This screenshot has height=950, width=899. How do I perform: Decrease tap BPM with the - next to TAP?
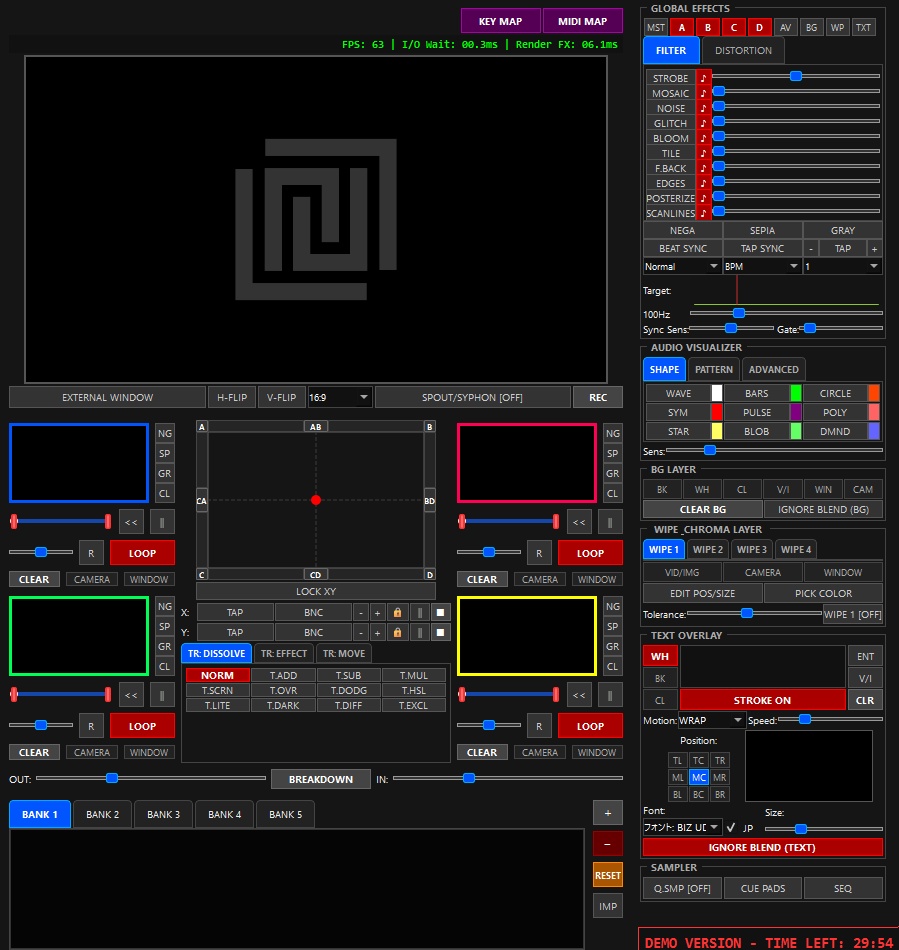(811, 249)
